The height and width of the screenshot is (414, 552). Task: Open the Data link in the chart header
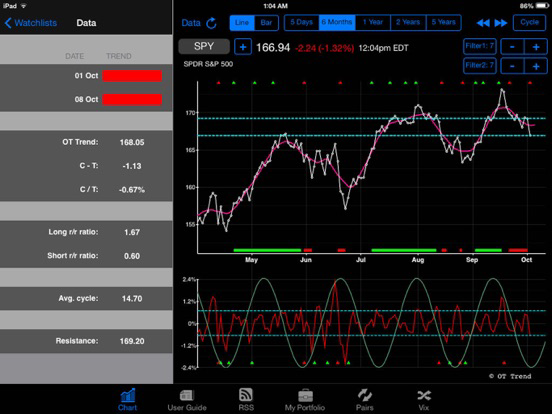[191, 23]
